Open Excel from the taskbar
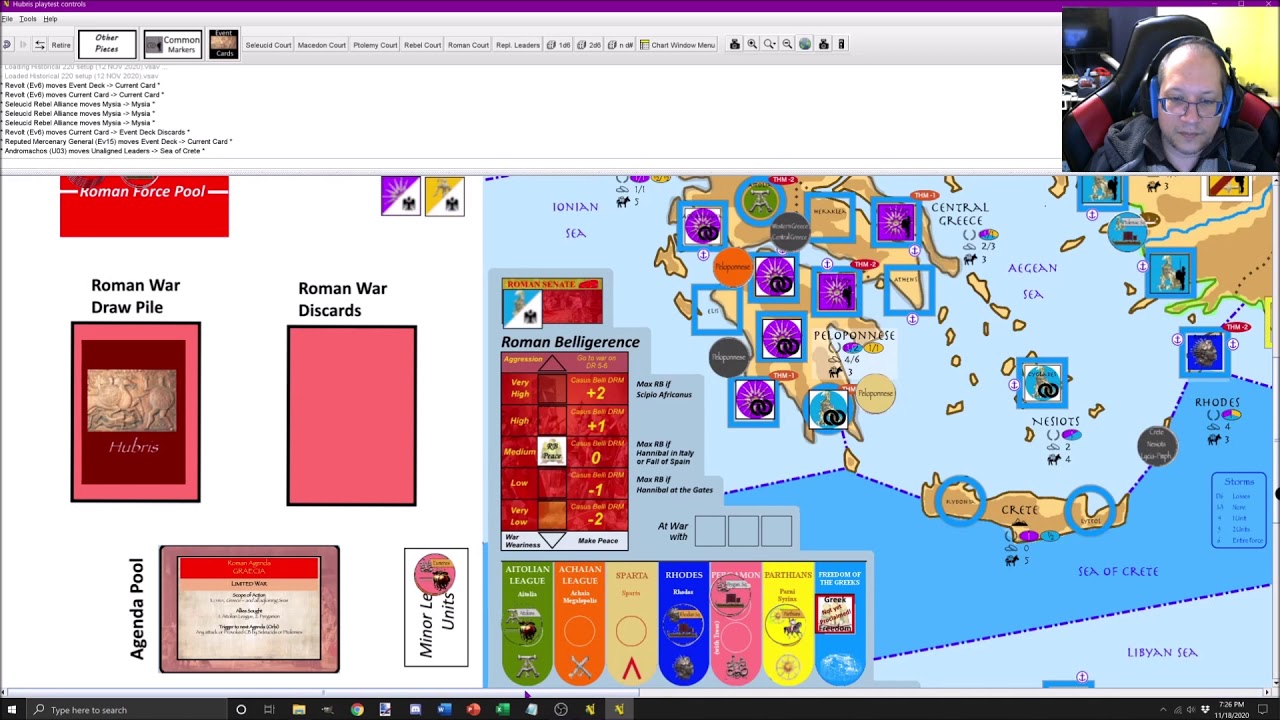This screenshot has height=720, width=1280. coord(502,710)
